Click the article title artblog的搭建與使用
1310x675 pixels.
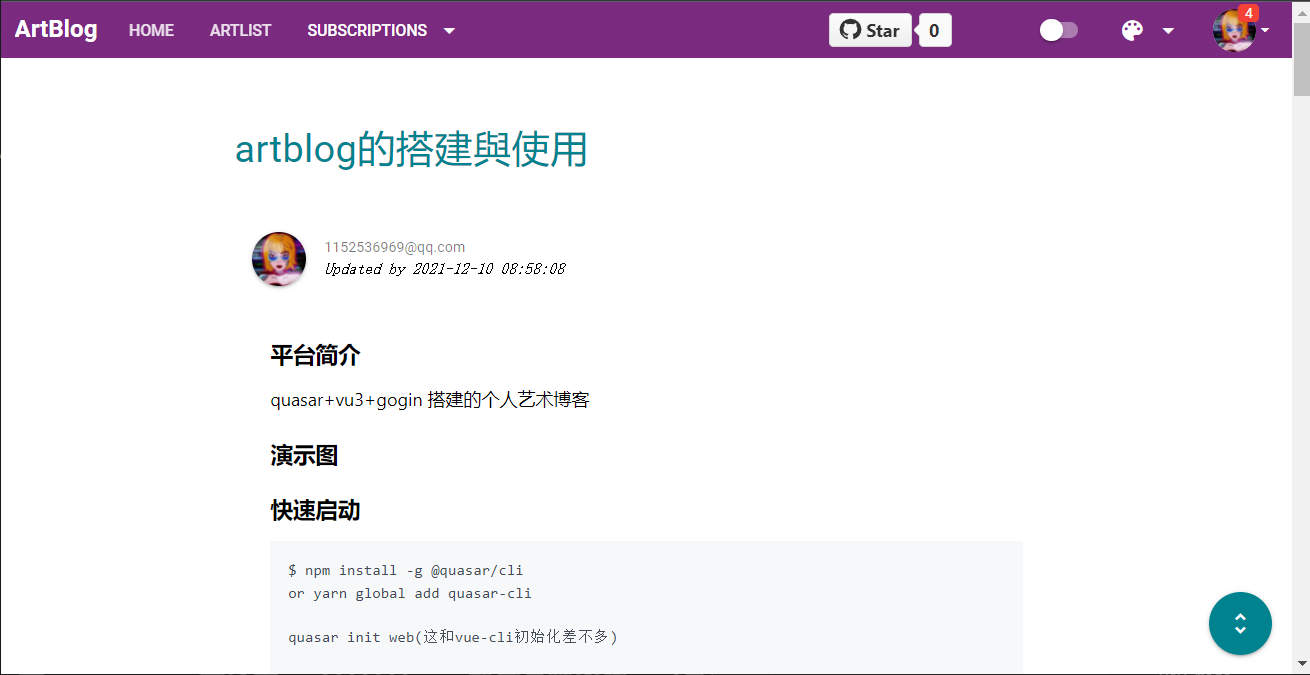point(411,150)
